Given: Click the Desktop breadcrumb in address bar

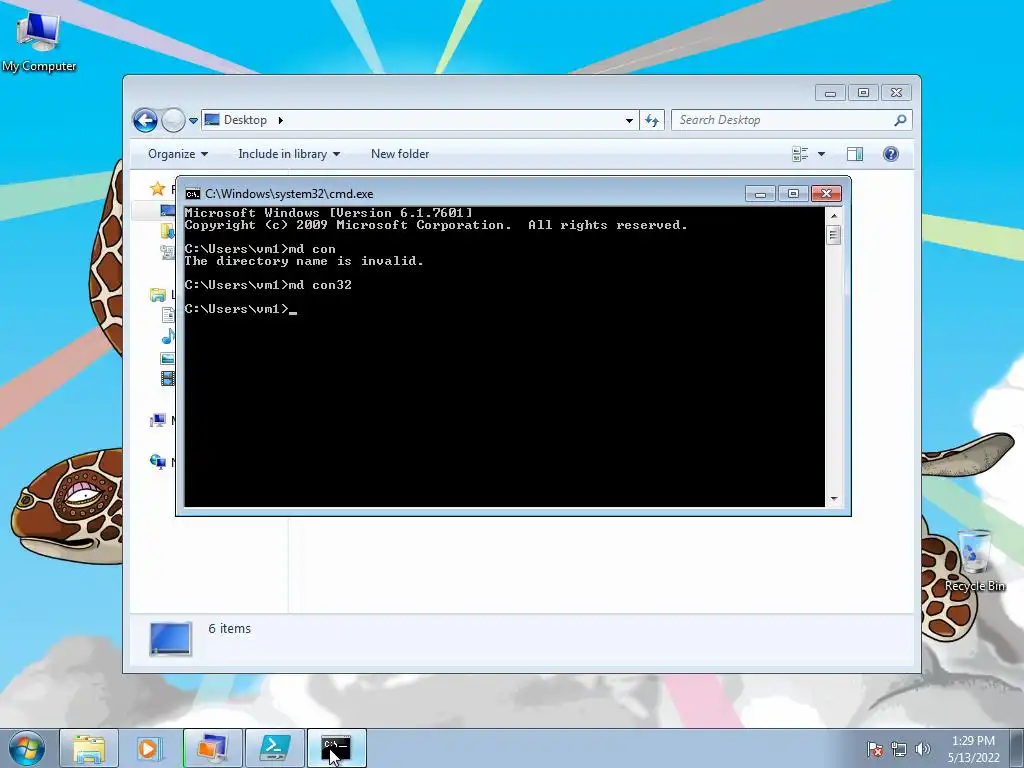Looking at the screenshot, I should click(245, 120).
